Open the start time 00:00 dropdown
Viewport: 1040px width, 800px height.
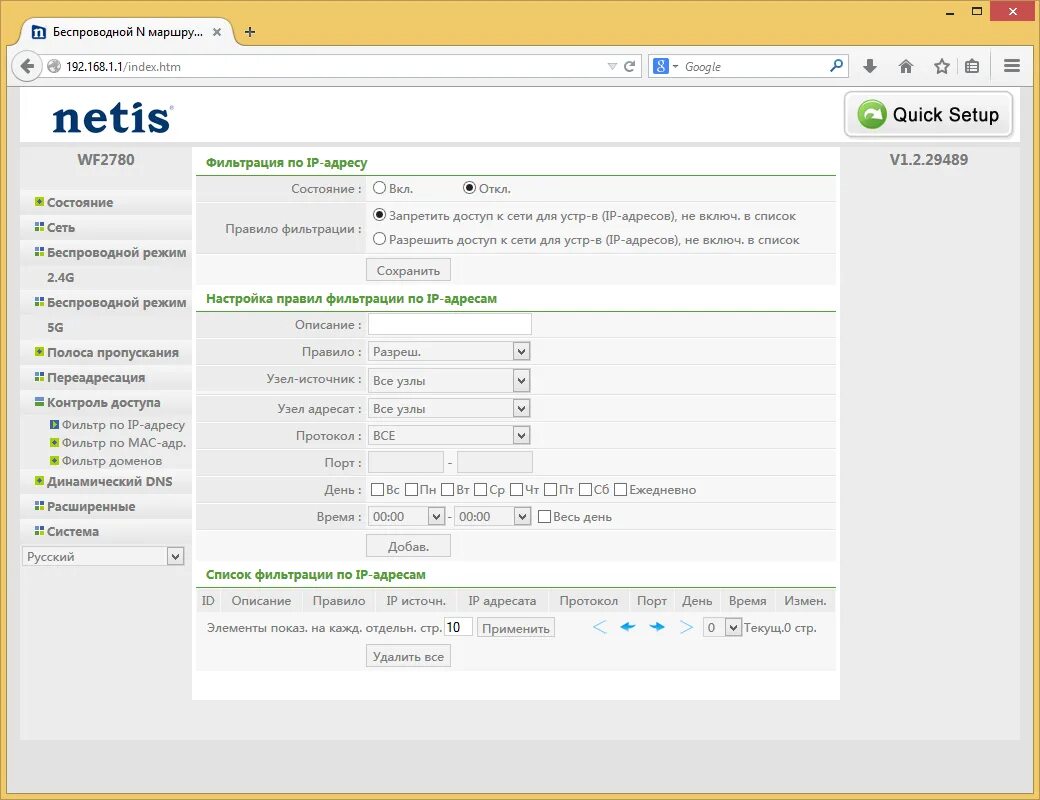(407, 517)
